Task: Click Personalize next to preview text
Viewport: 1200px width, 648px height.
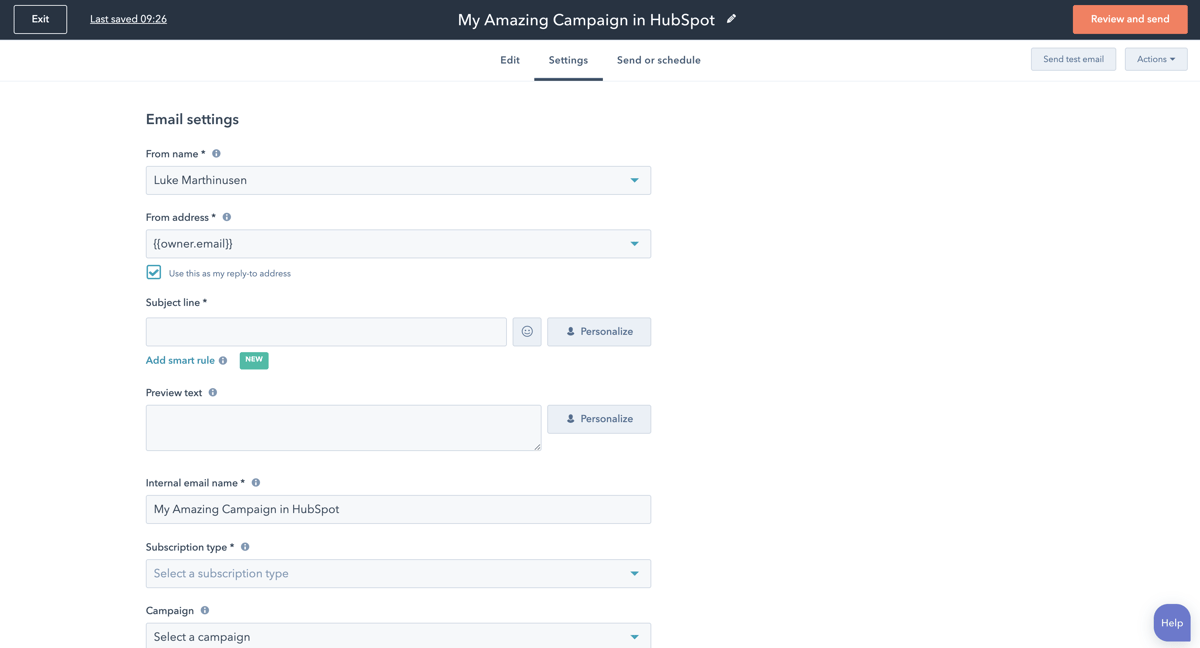Action: pos(599,419)
